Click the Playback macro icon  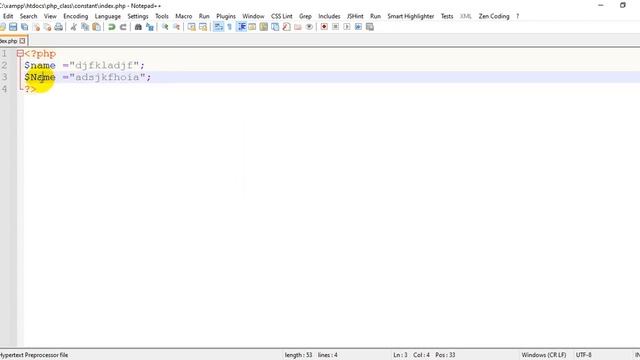coord(347,27)
